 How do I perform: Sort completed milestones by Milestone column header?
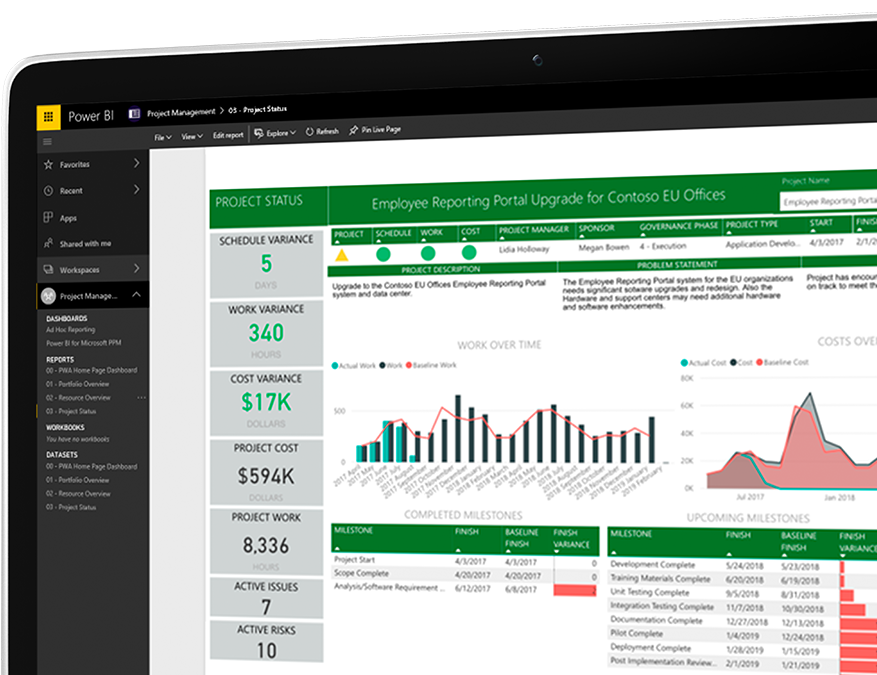pos(353,530)
